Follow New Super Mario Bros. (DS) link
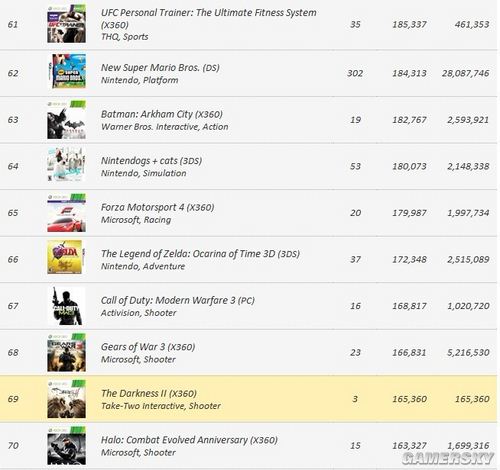Viewport: 500px width, 470px height. pyautogui.click(x=160, y=68)
